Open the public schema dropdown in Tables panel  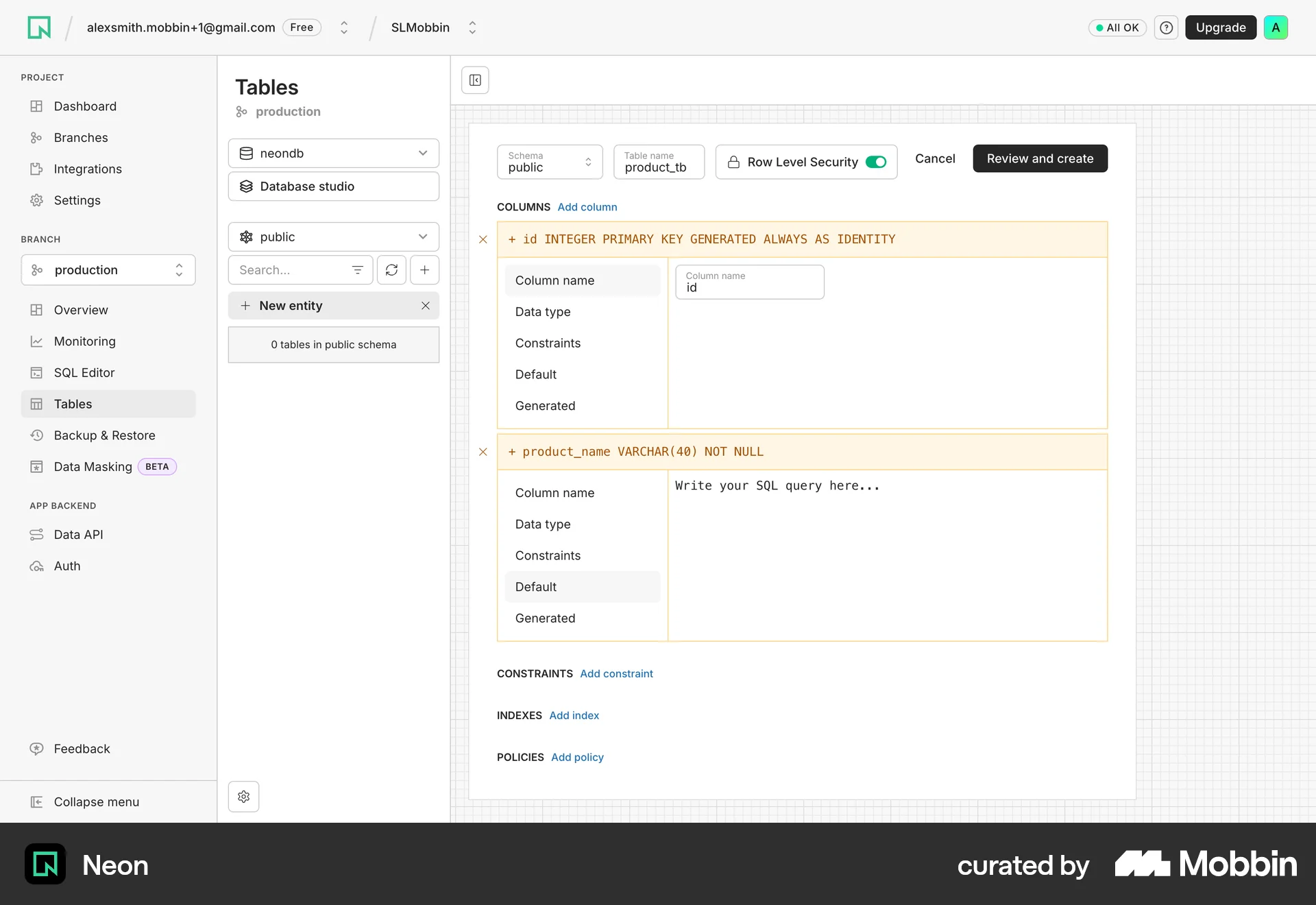(x=334, y=237)
